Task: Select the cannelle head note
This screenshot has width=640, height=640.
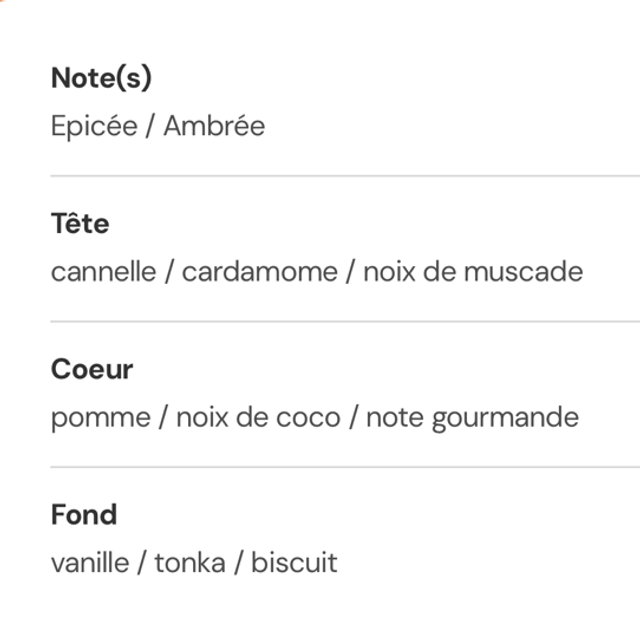Action: click(103, 271)
